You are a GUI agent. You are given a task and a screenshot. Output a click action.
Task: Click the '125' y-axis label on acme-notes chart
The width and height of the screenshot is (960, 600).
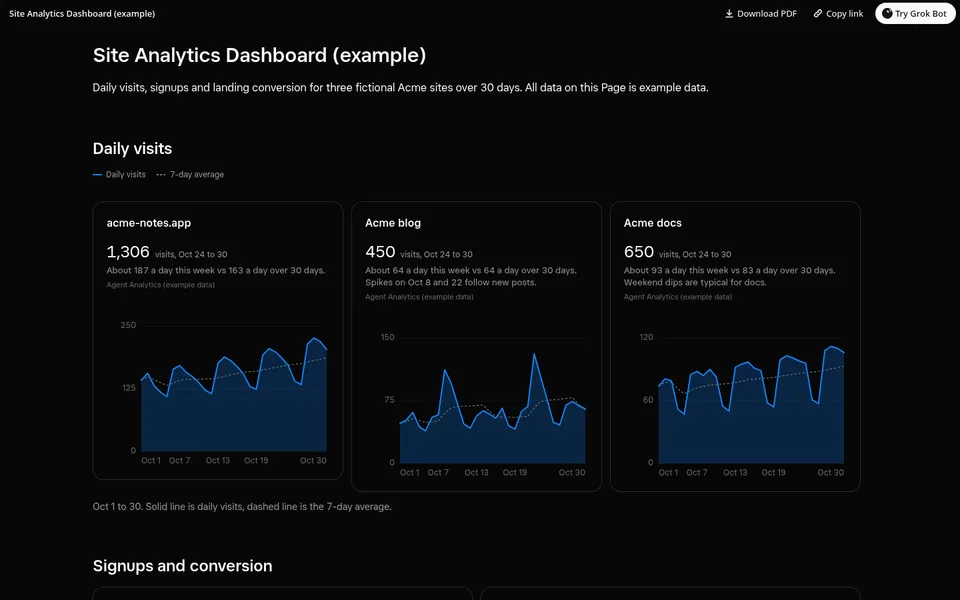[129, 388]
